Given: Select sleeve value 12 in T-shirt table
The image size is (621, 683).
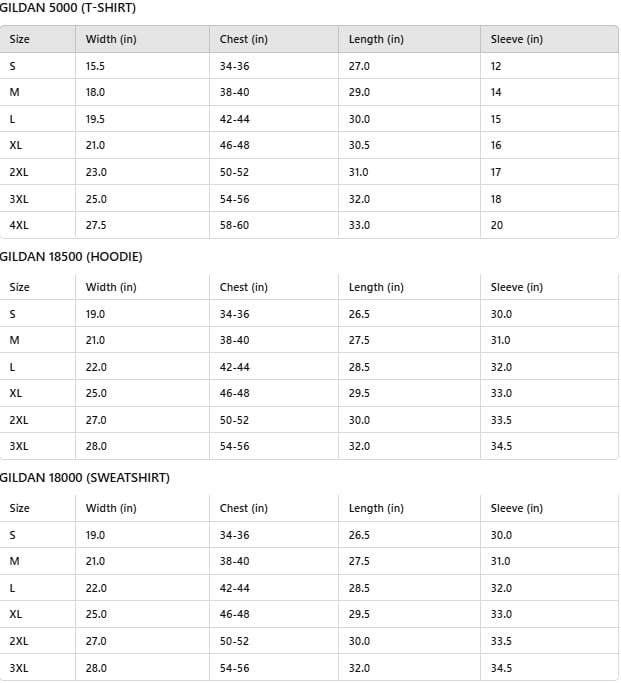Looking at the screenshot, I should tap(496, 66).
